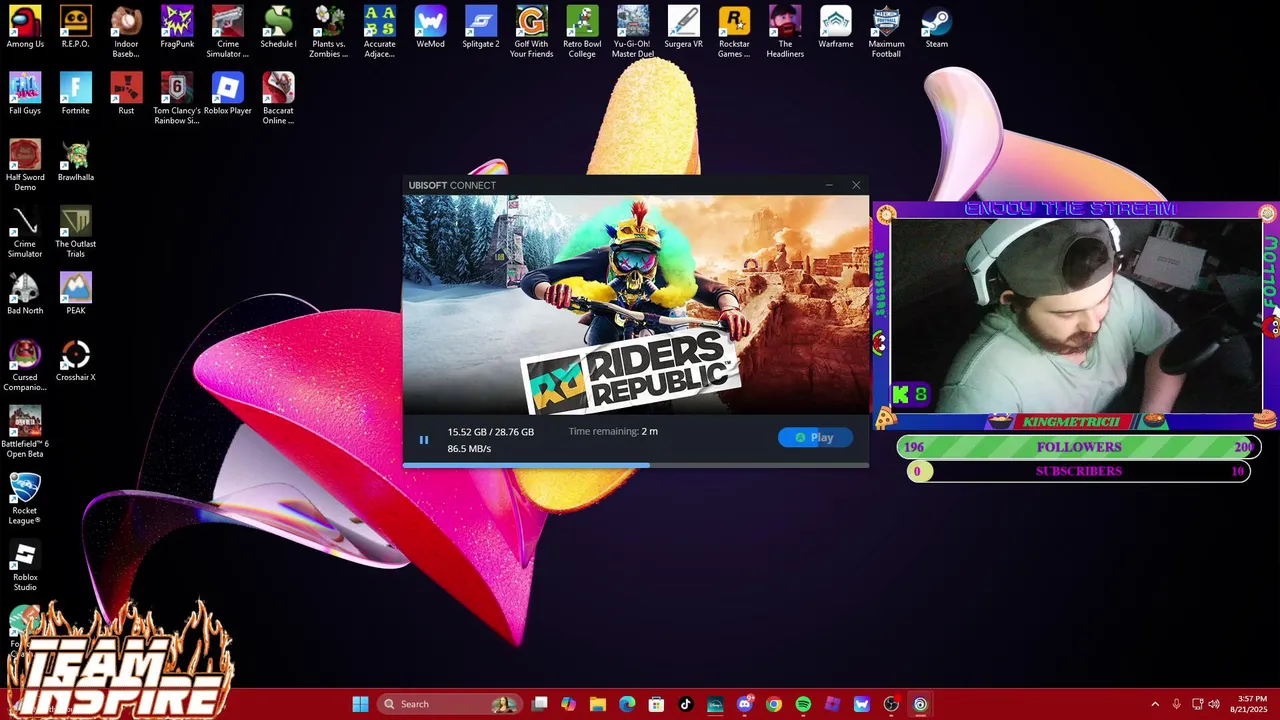Select the Warframe desktop icon
1280x720 pixels.
click(x=836, y=27)
